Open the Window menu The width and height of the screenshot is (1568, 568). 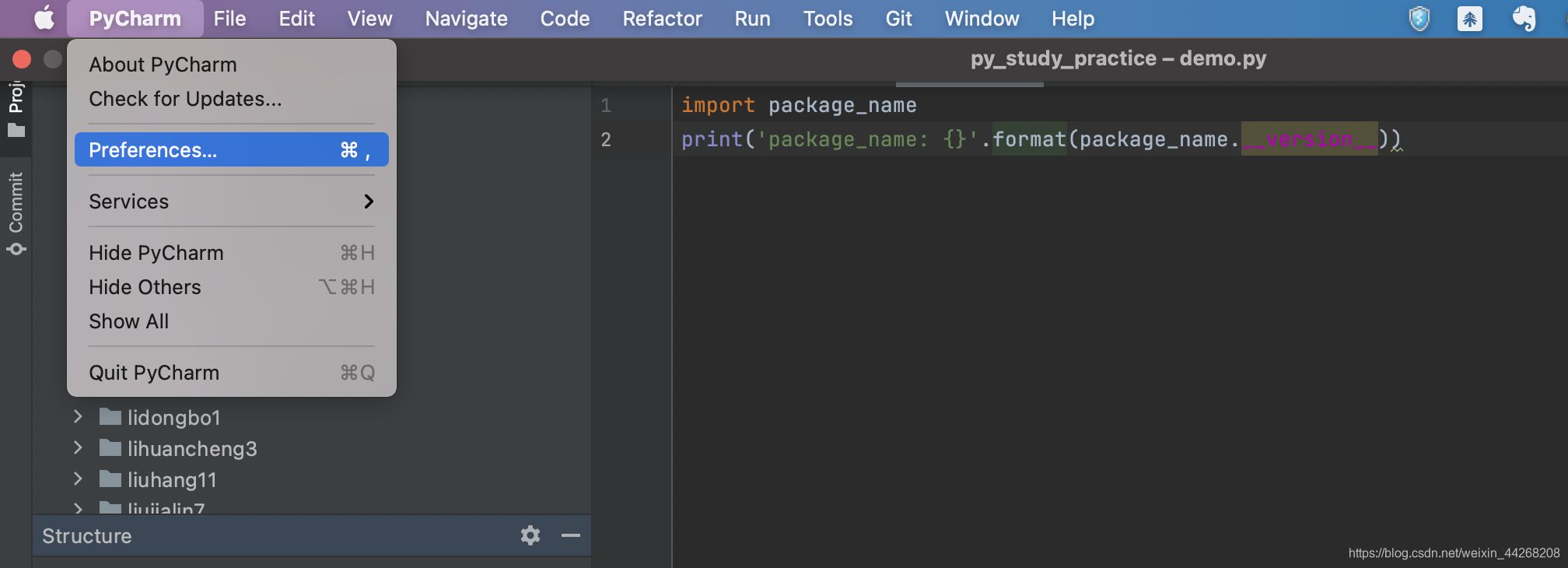pos(982,19)
